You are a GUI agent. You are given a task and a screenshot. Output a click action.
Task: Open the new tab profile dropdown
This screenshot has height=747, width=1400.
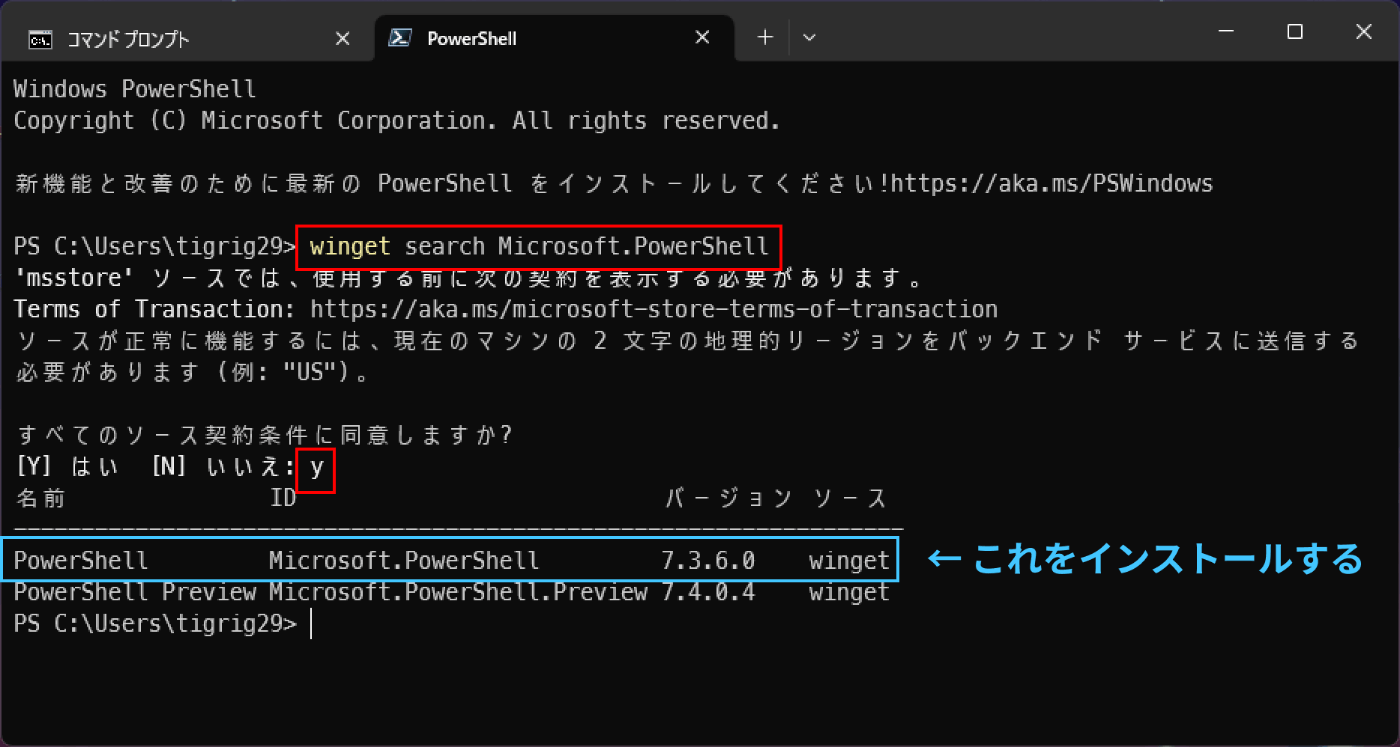810,38
